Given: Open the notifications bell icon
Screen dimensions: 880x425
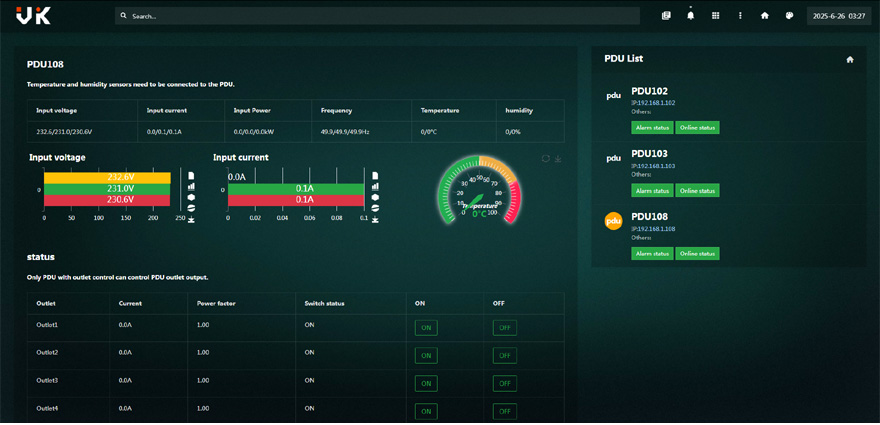Looking at the screenshot, I should (x=690, y=15).
